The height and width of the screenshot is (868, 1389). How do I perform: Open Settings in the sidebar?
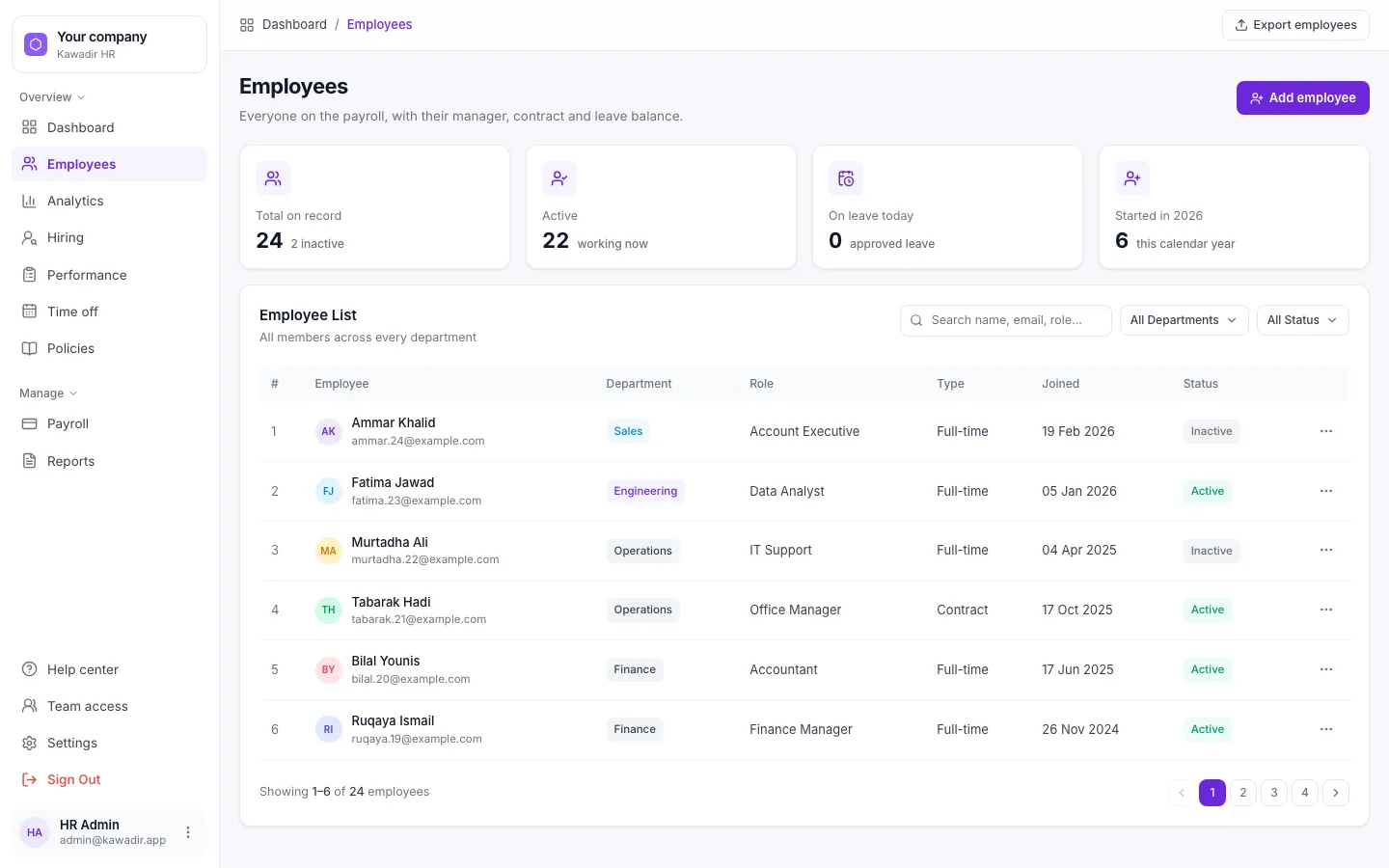[109, 743]
